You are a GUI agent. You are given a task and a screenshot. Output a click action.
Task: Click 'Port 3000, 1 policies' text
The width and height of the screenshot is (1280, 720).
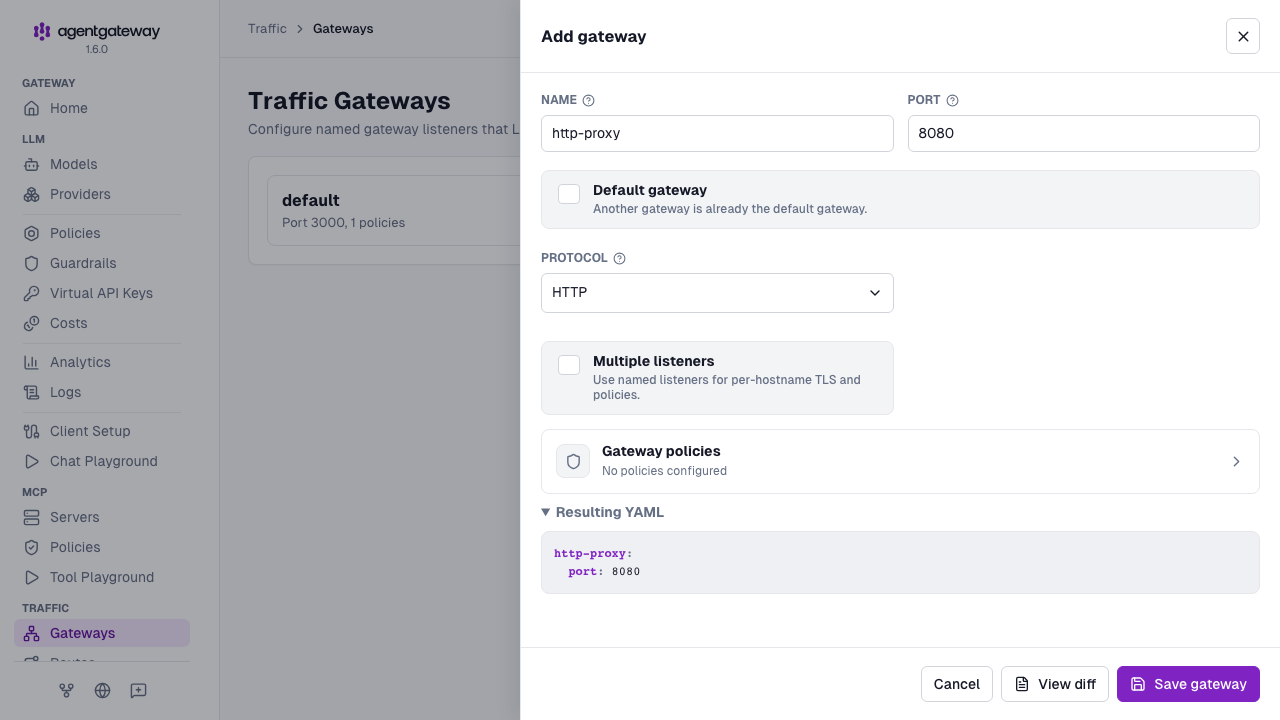click(344, 223)
